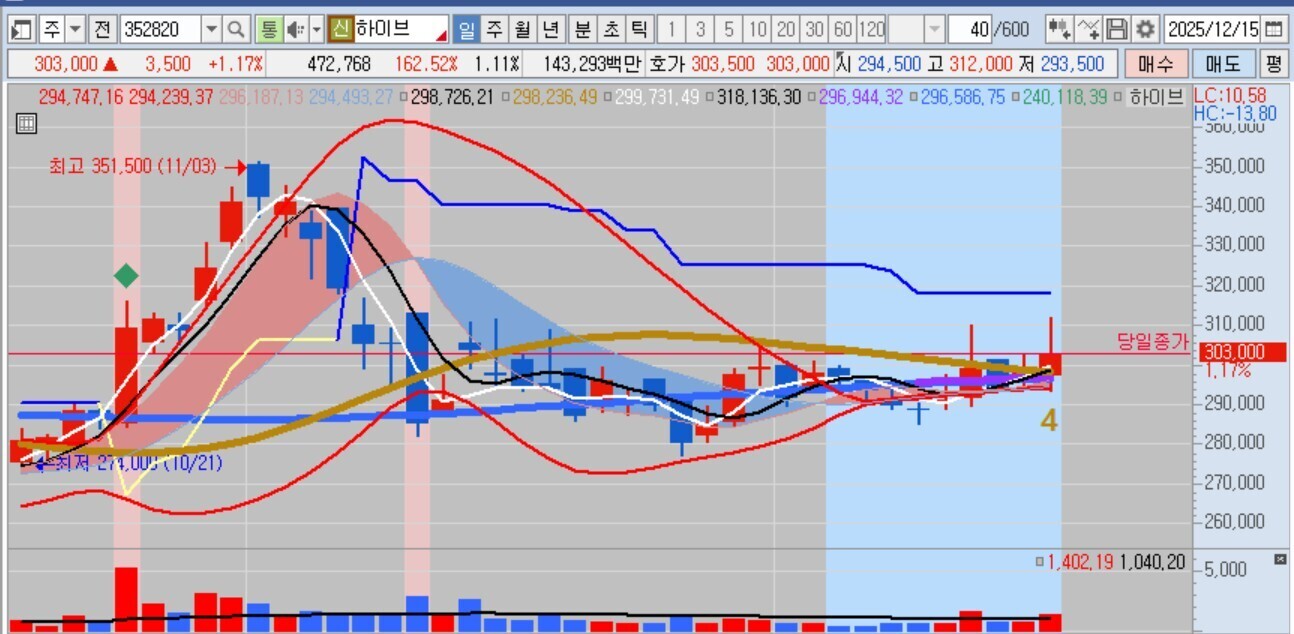The height and width of the screenshot is (634, 1294).
Task: Expand the speaker options dropdown arrow
Action: coord(317,29)
